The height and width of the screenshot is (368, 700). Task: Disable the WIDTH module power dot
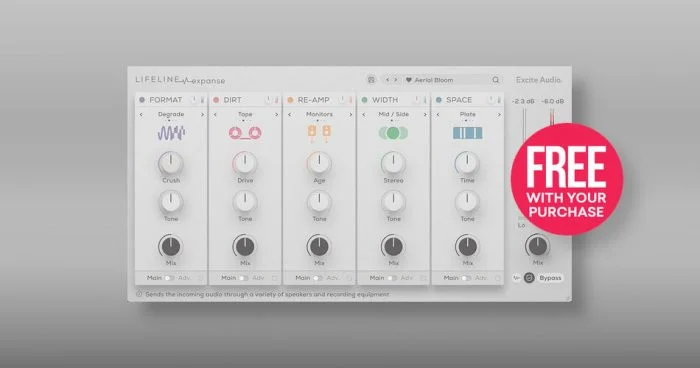click(x=364, y=100)
